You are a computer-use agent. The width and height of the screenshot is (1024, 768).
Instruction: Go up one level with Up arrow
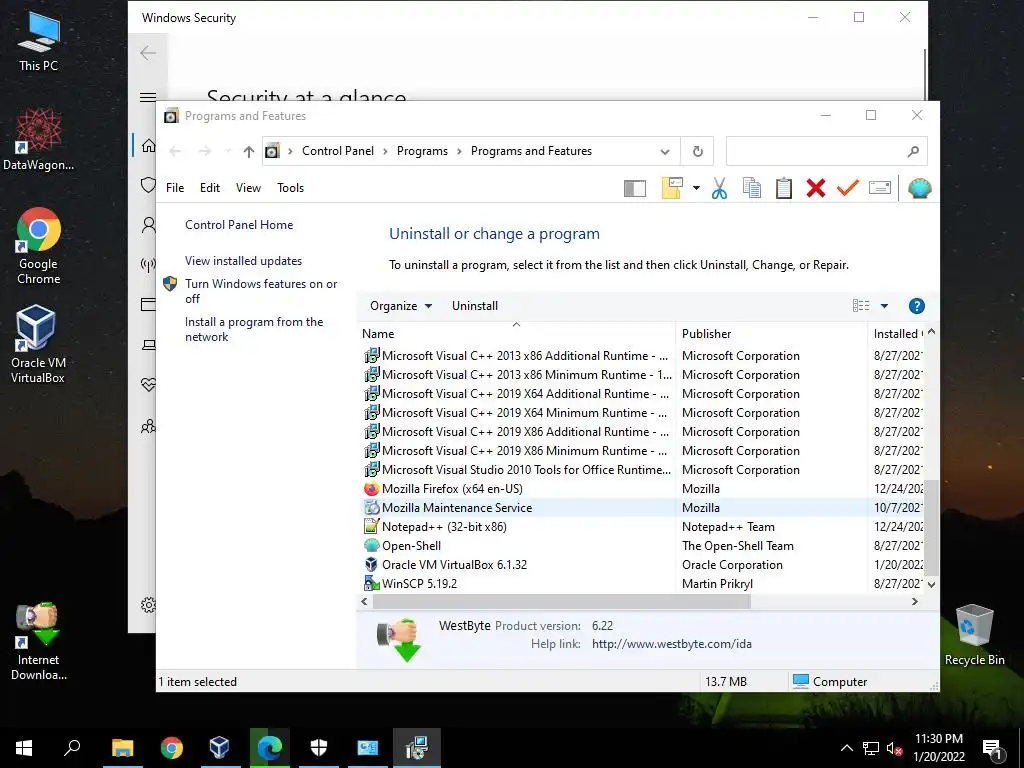[248, 152]
